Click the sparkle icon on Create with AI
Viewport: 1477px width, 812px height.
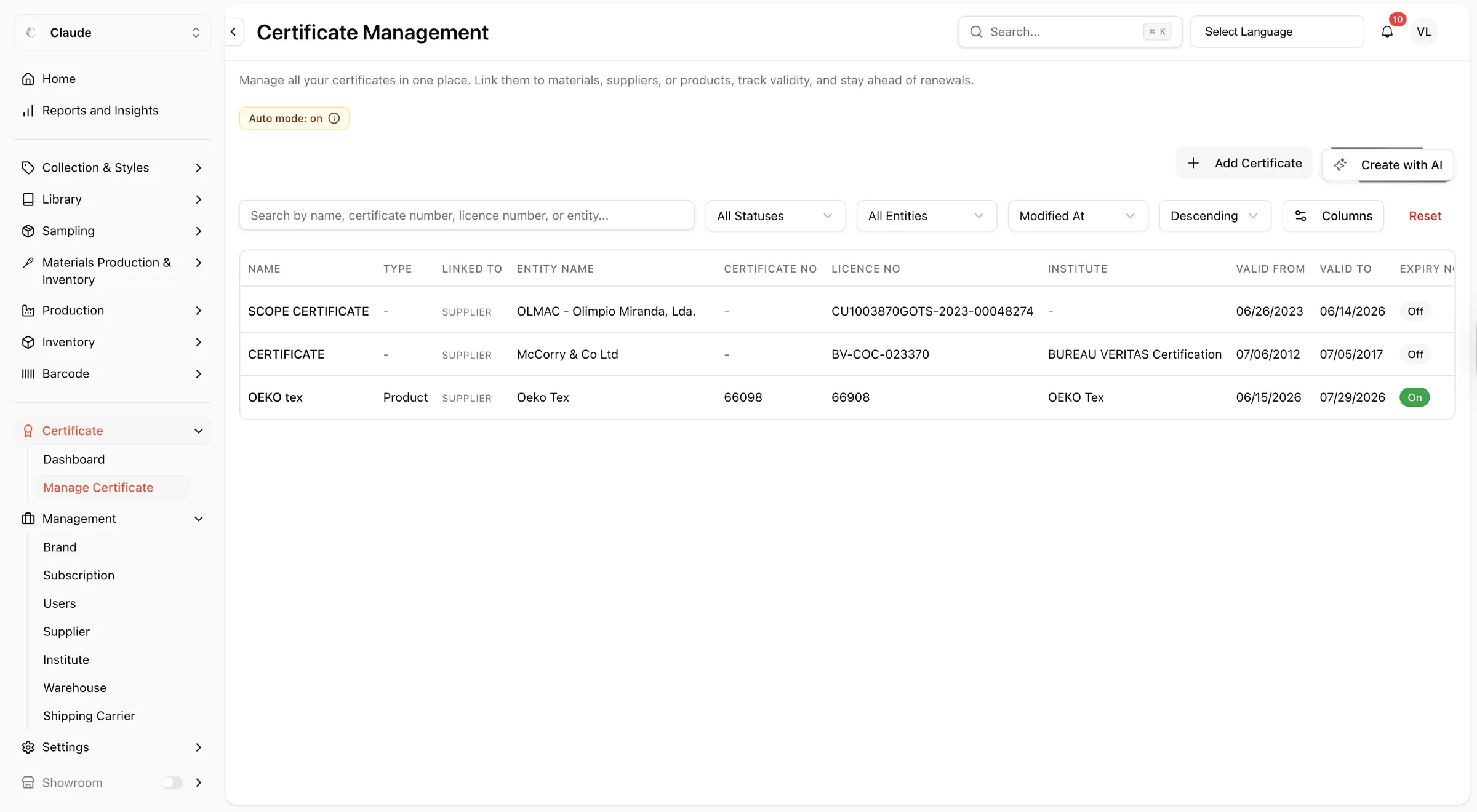pyautogui.click(x=1340, y=165)
